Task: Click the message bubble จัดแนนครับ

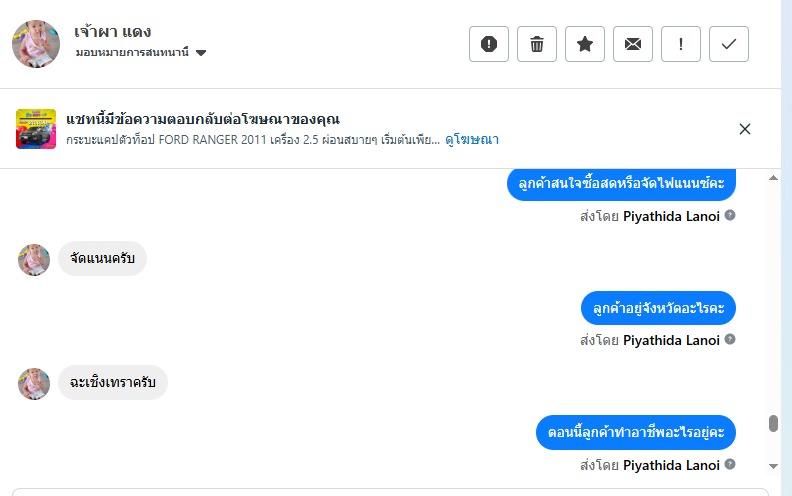Action: (102, 259)
